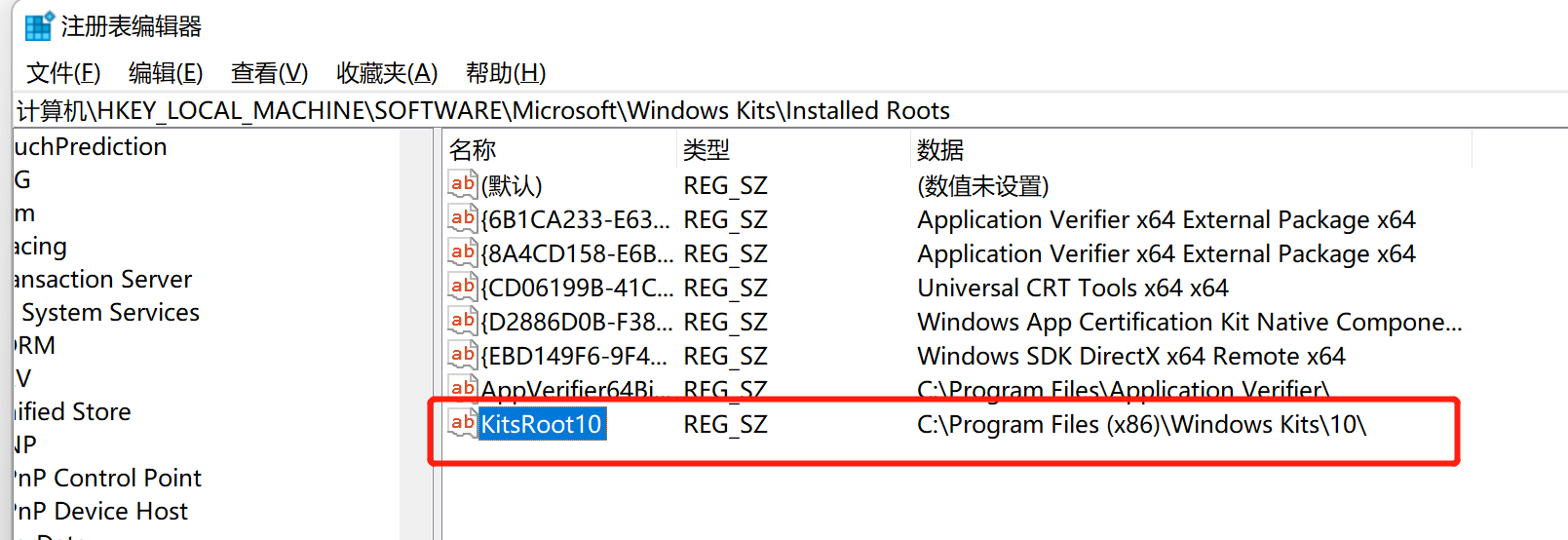This screenshot has height=540, width=1568.
Task: Select the KitsRoot10 entry name
Action: [542, 424]
